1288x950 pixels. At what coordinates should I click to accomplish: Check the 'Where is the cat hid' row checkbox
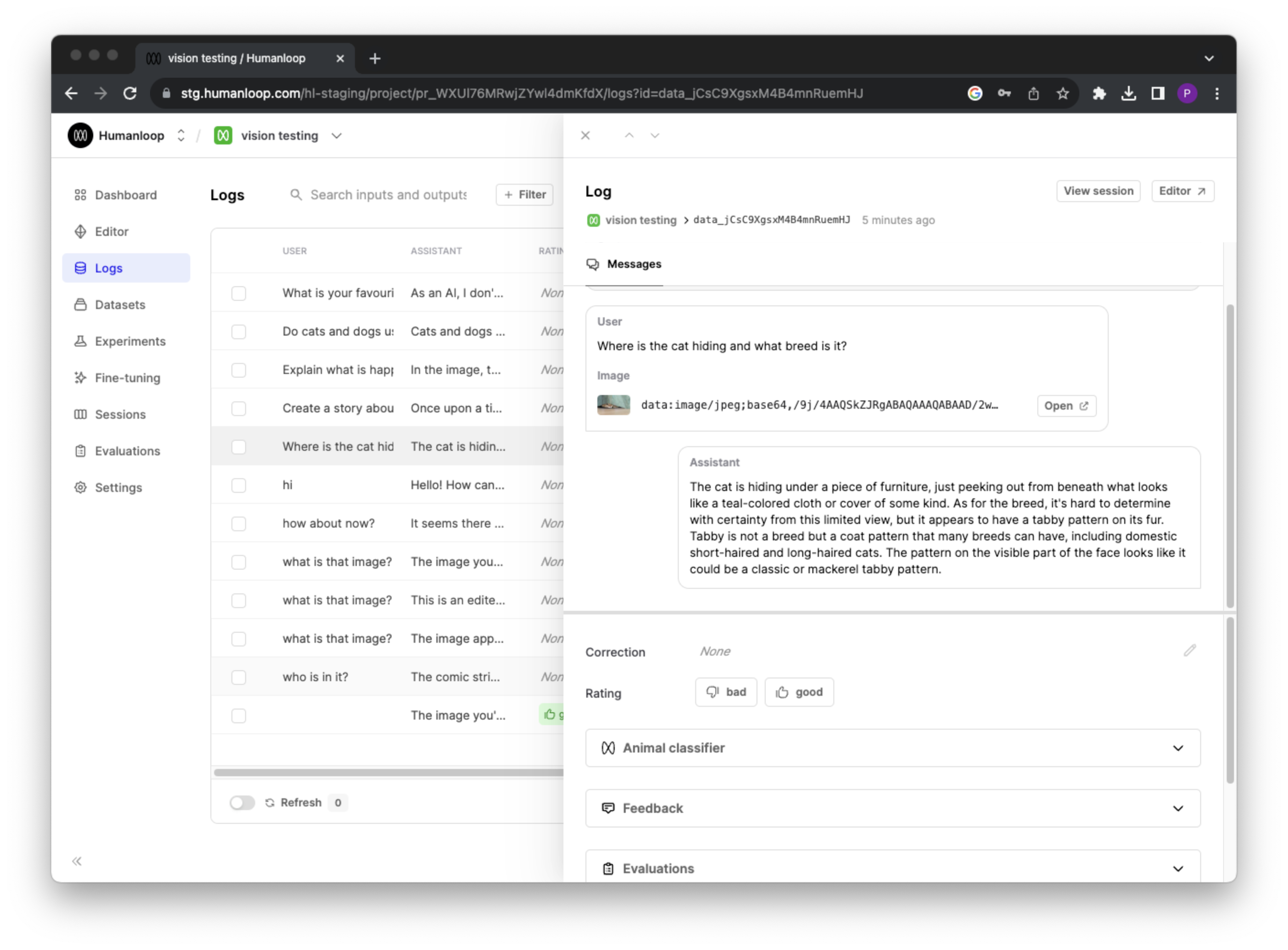pos(239,447)
